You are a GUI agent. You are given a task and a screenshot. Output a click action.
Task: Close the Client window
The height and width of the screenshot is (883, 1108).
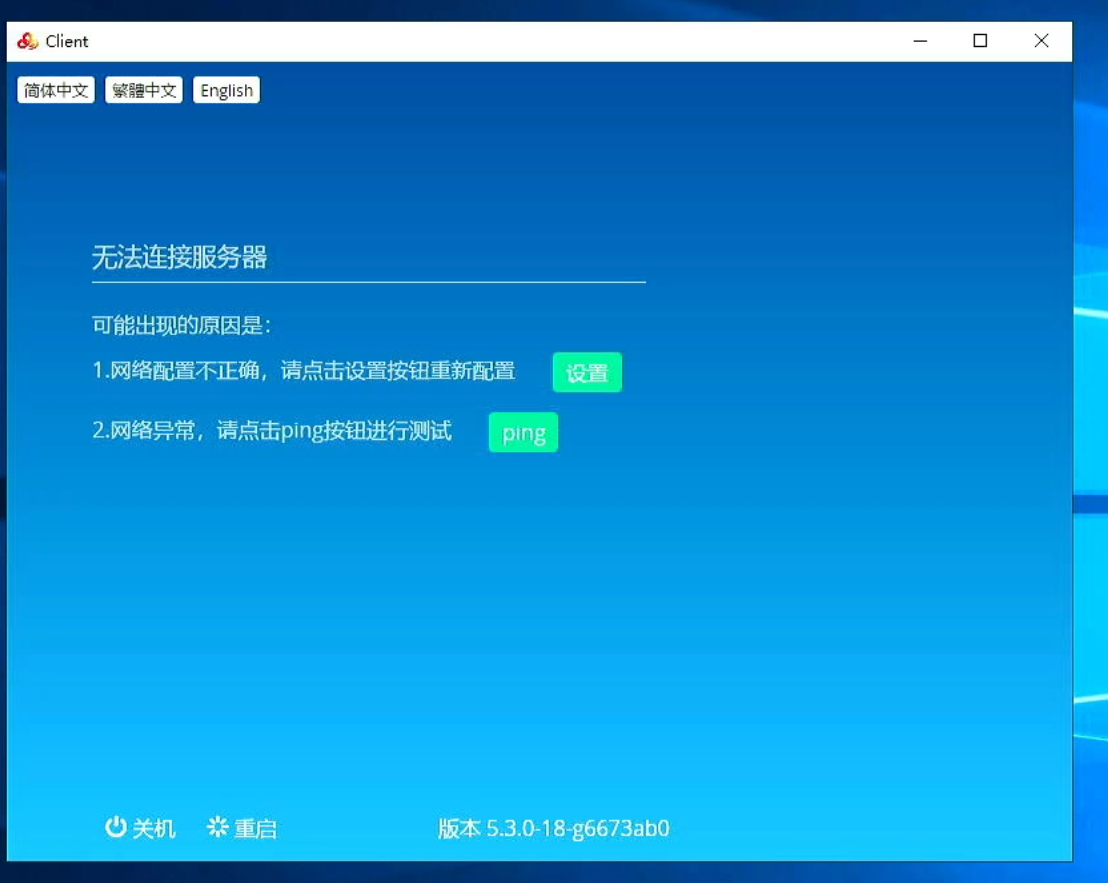[x=1041, y=41]
